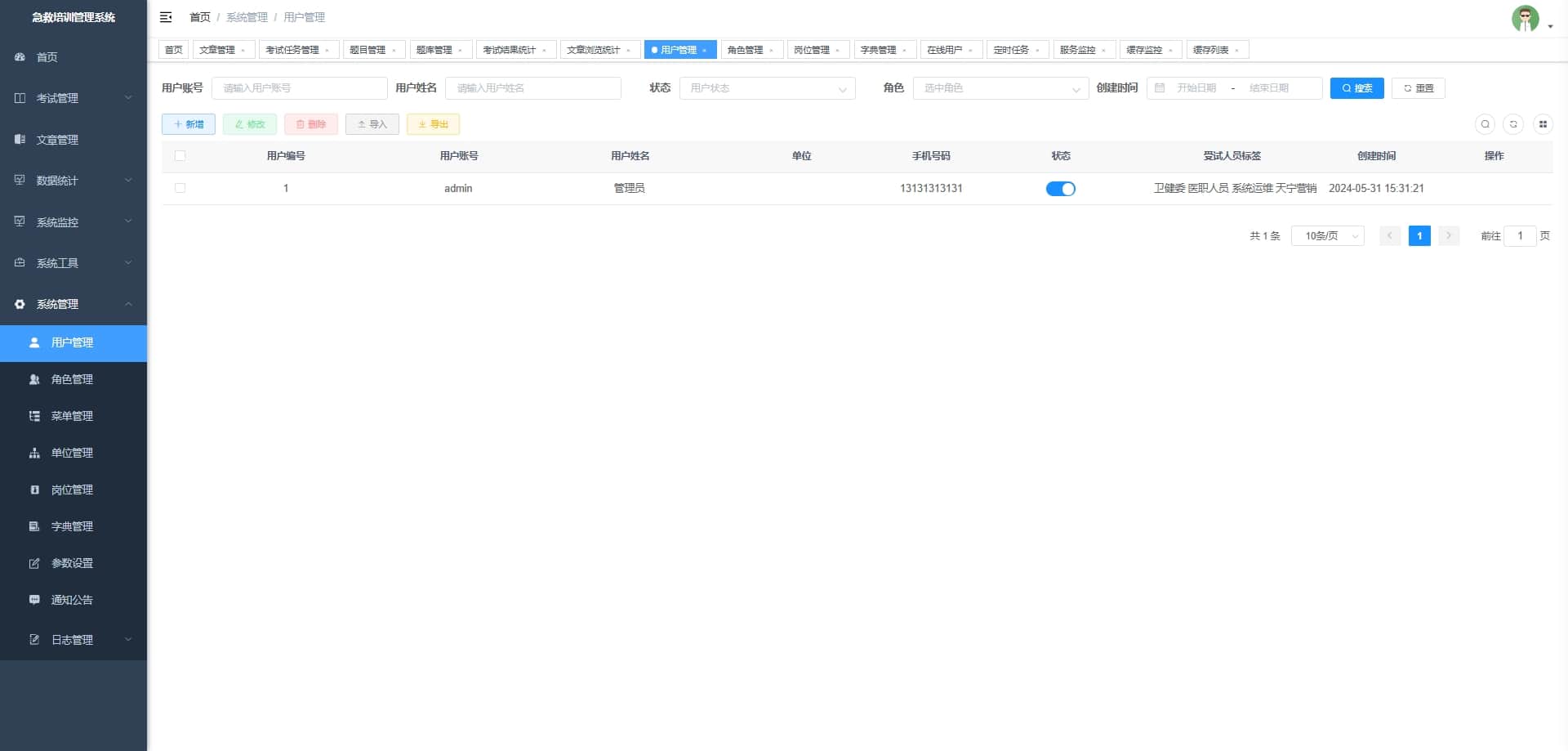Check the checkbox for the admin row

(x=180, y=188)
